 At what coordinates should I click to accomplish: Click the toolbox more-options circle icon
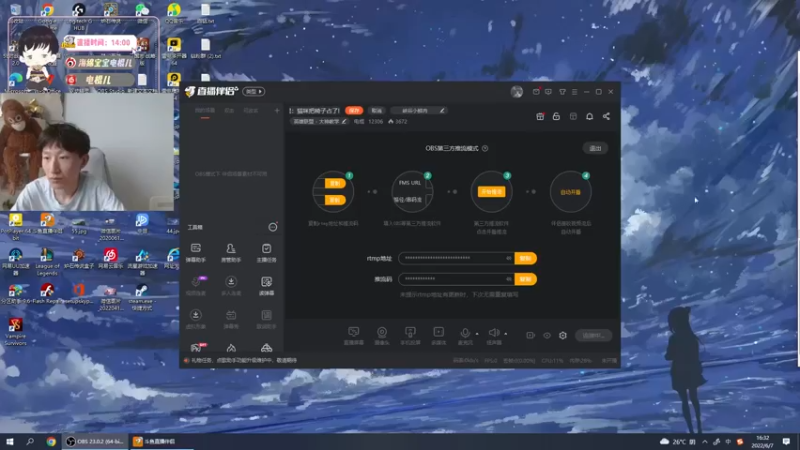[273, 227]
